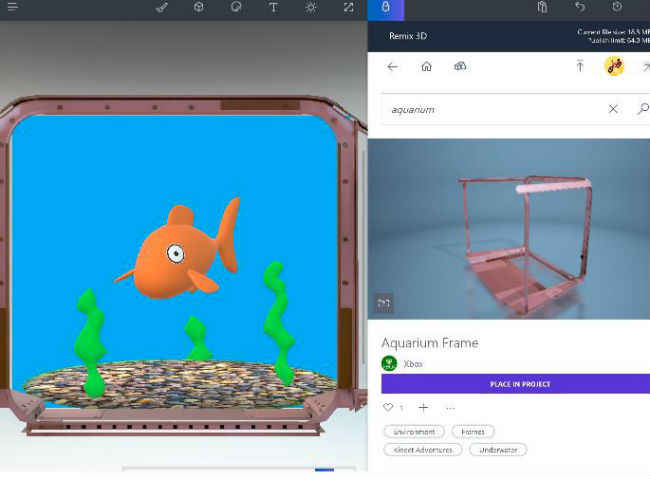Go back in Remix 3D panel
Screen dimensions: 650x479
392,66
